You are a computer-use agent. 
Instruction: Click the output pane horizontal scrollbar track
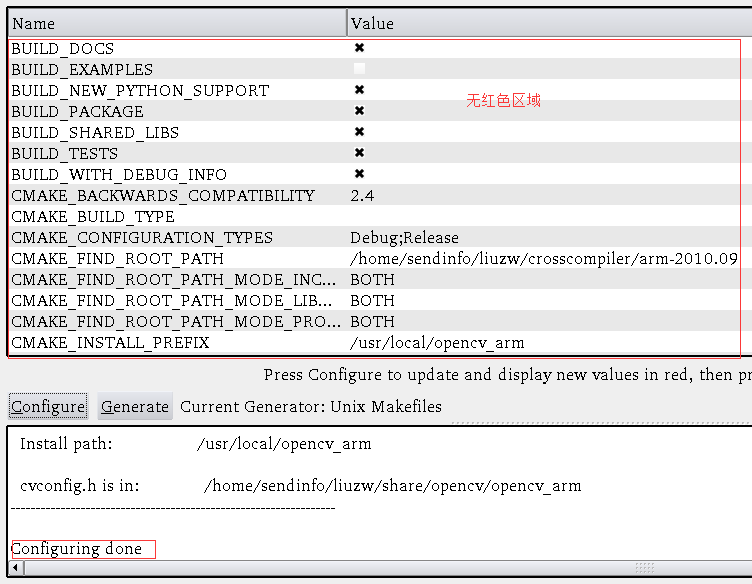(x=388, y=568)
